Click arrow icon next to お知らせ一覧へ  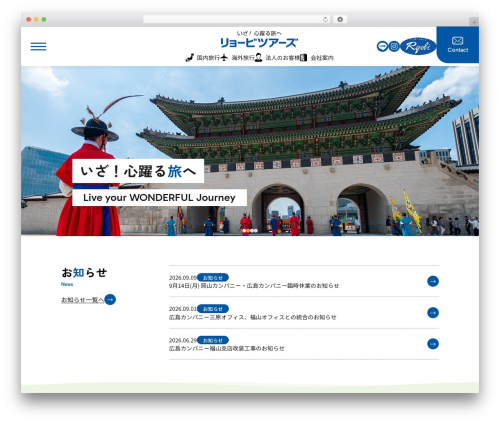(x=110, y=299)
